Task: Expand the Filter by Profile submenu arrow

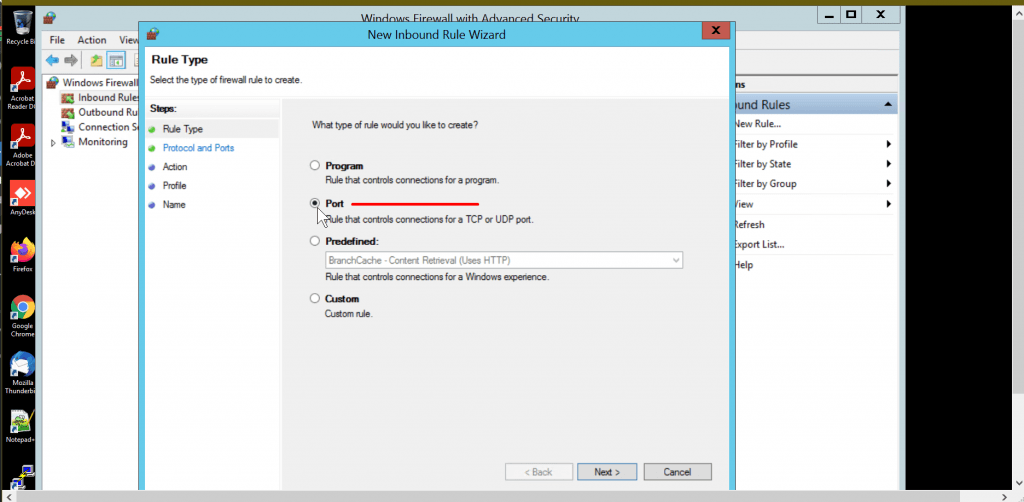Action: pos(888,144)
